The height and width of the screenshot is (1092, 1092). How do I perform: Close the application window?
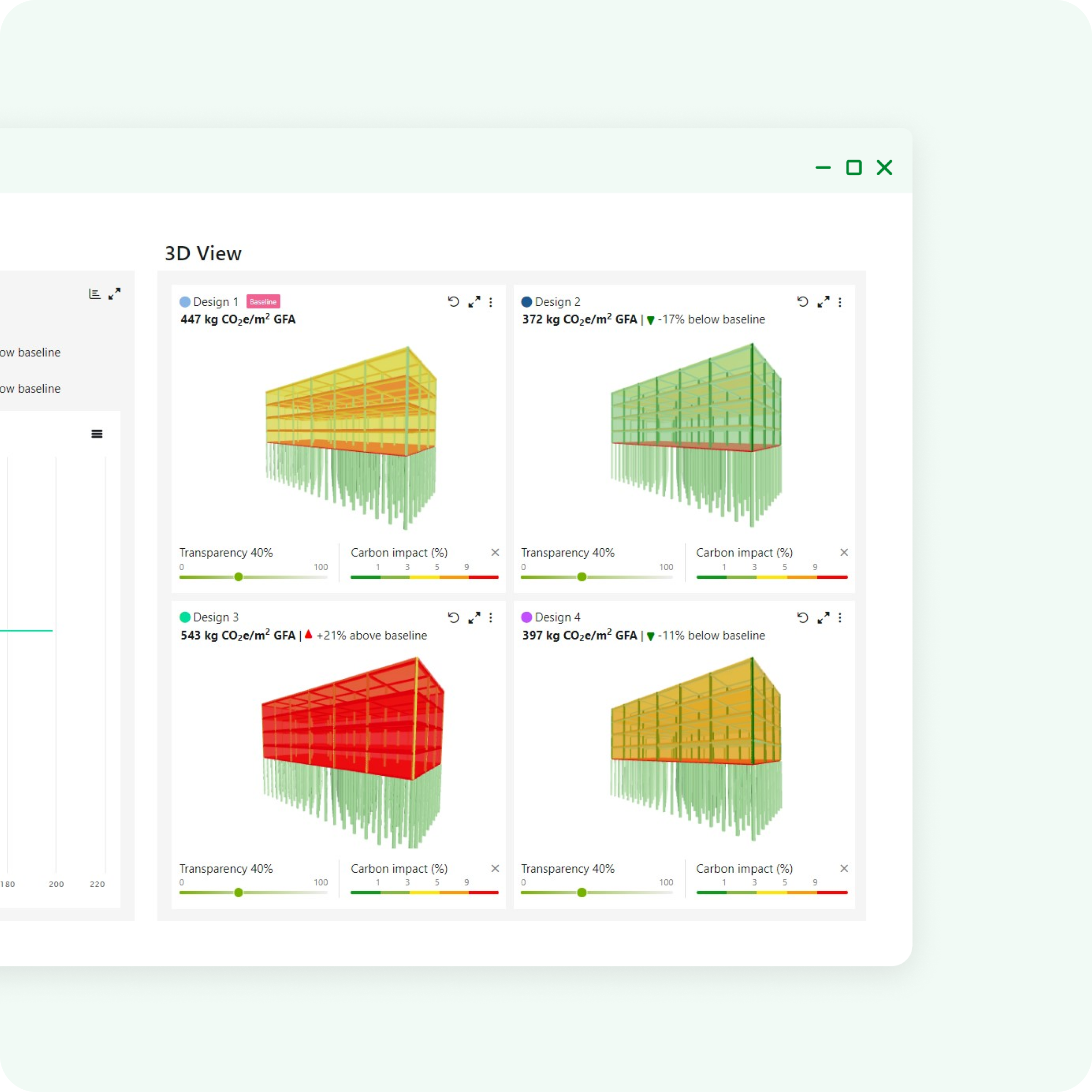pos(885,167)
